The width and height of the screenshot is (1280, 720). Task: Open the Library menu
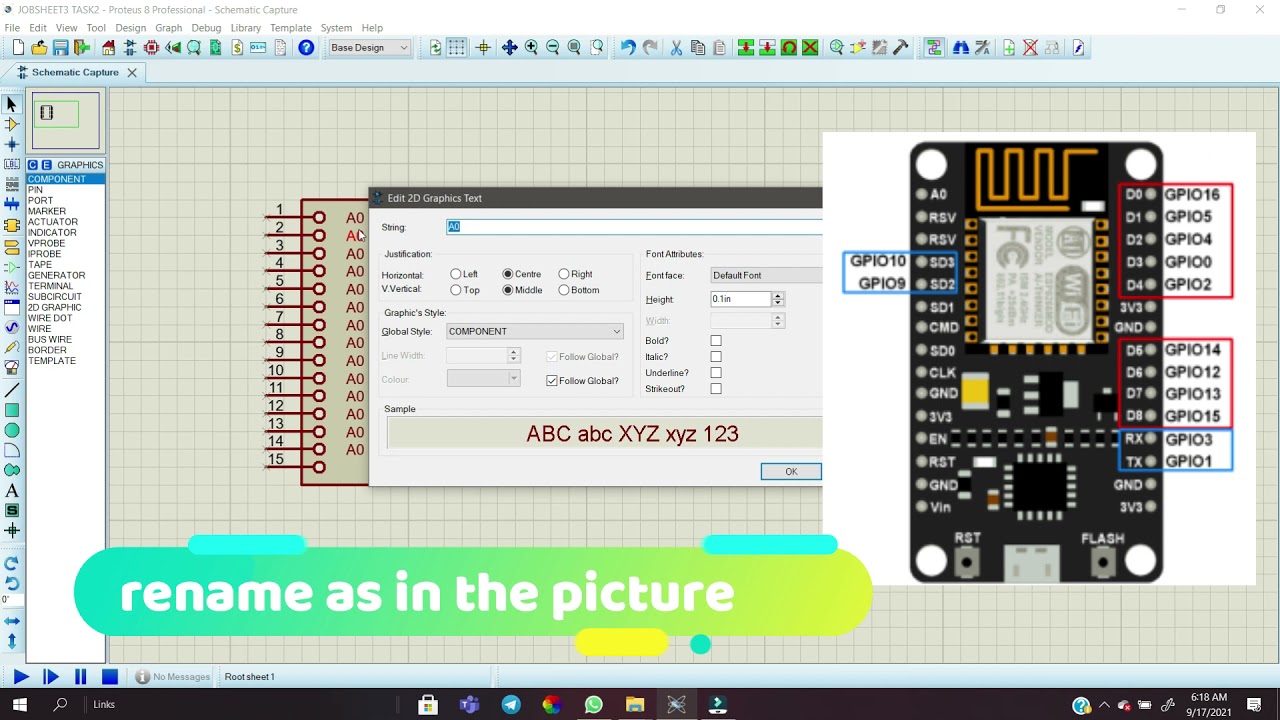[246, 28]
